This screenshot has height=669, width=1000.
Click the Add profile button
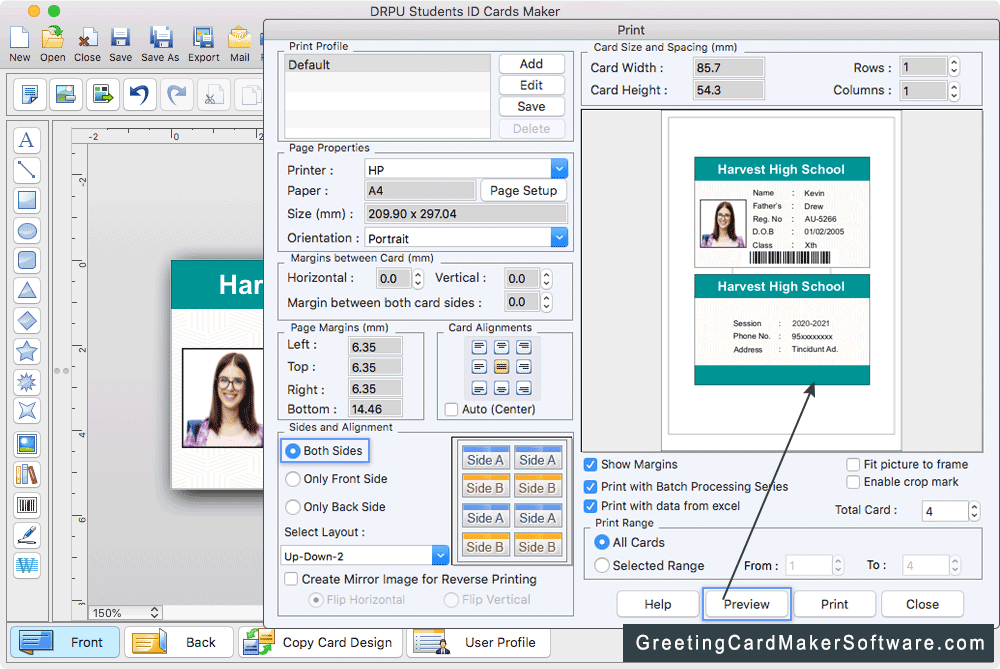(x=531, y=64)
